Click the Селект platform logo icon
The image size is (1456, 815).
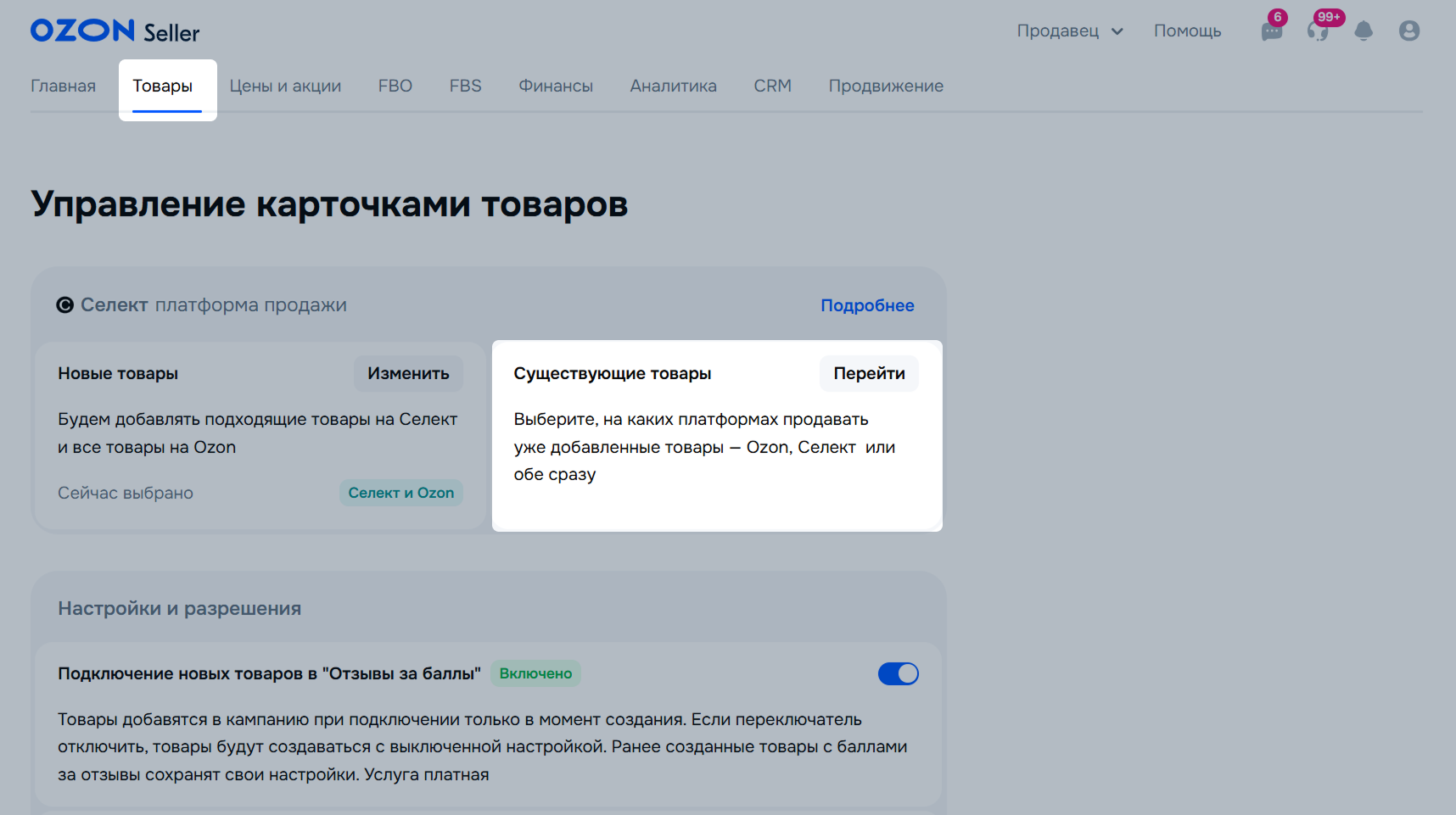[x=65, y=305]
